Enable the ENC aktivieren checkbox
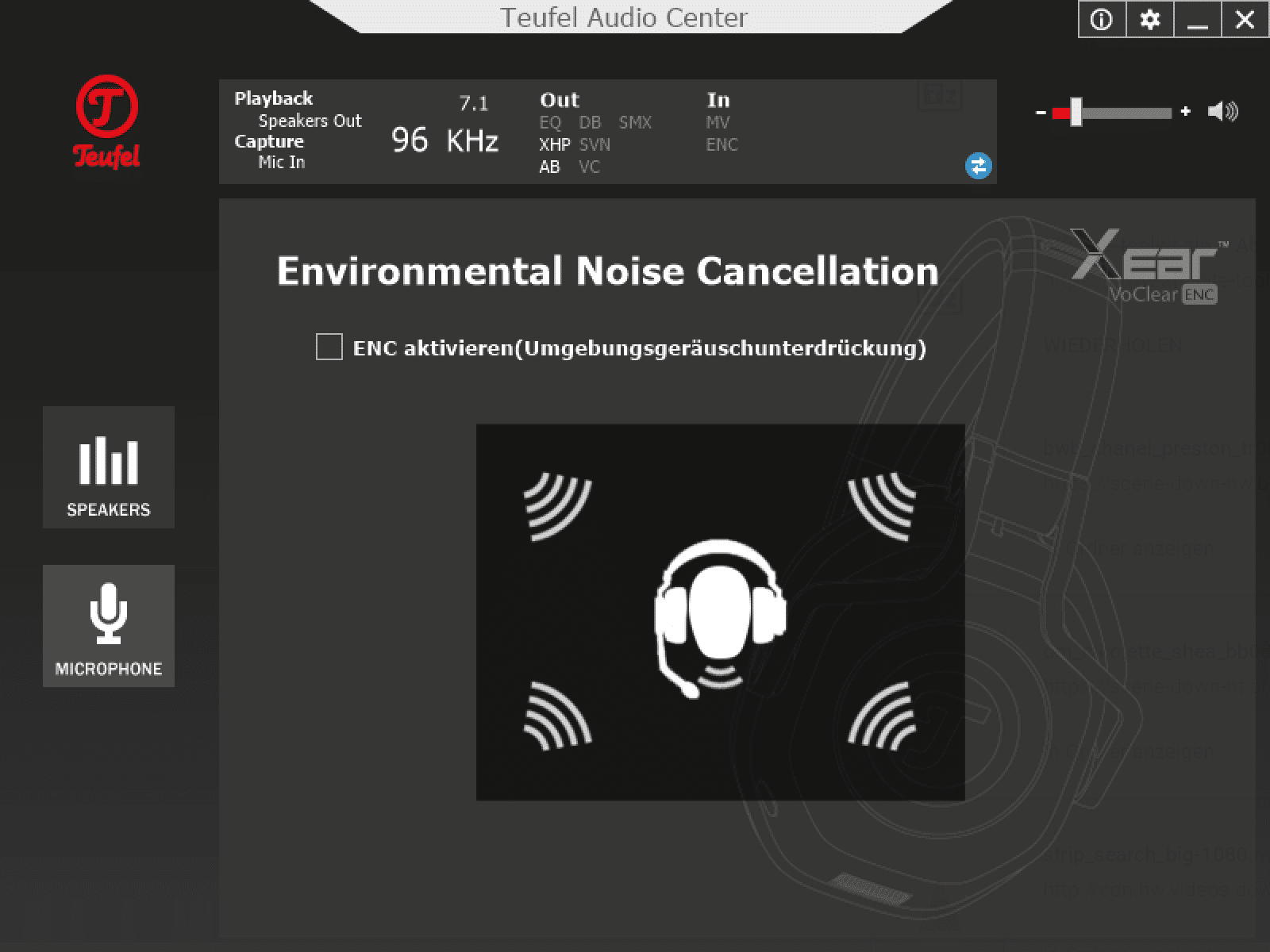This screenshot has width=1270, height=952. pos(329,347)
